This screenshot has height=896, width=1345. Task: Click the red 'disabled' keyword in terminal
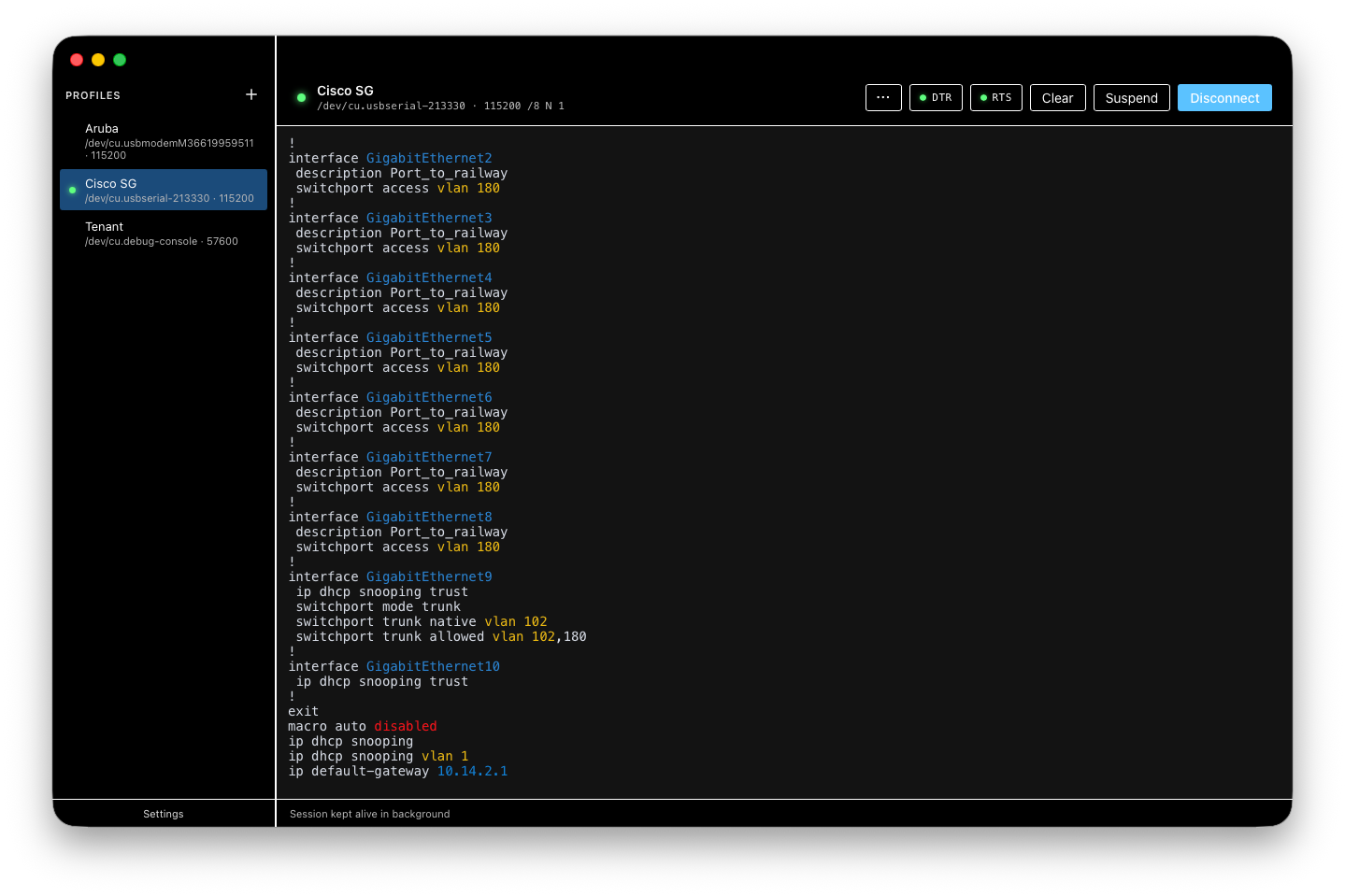tap(405, 726)
